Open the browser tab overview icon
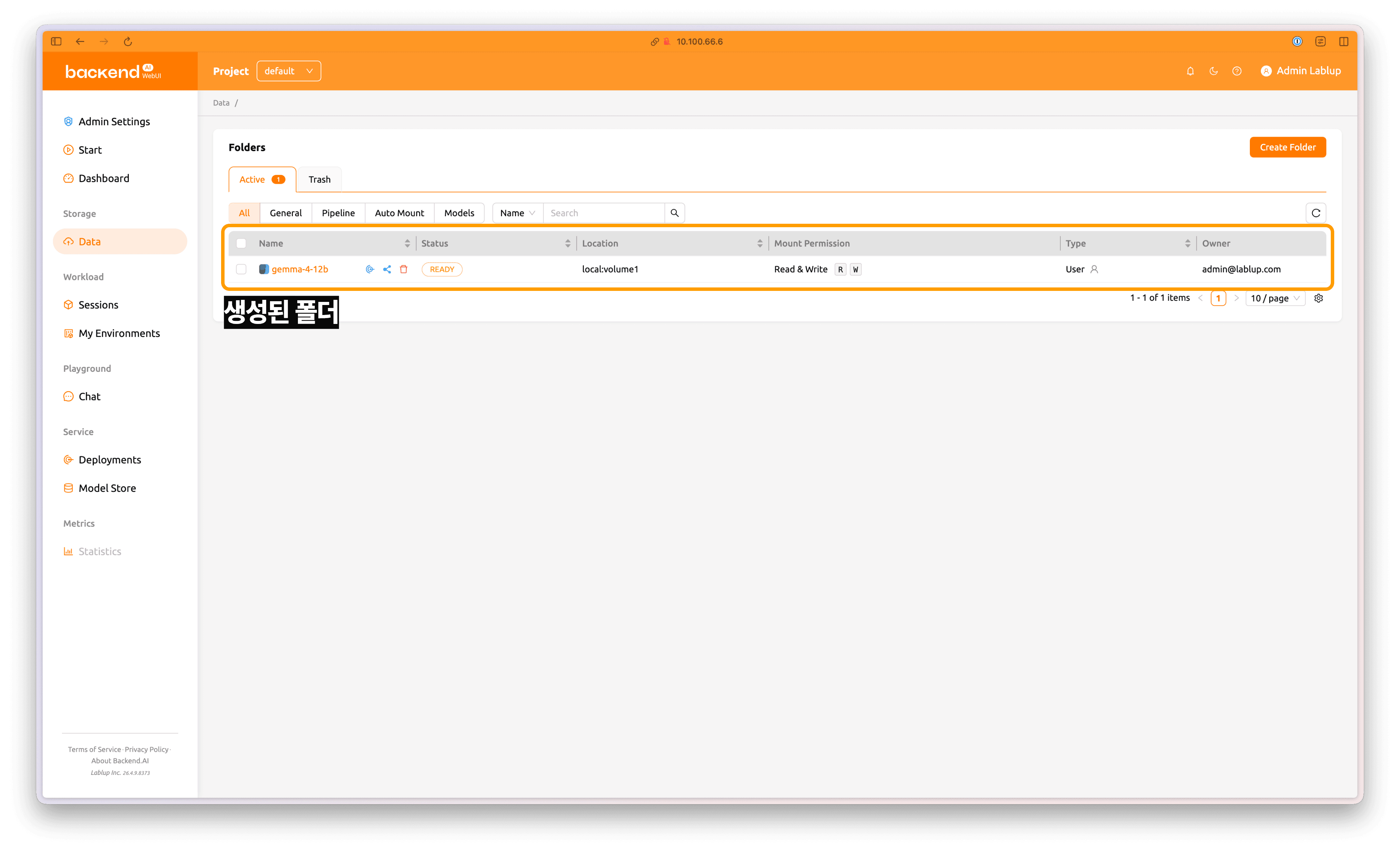1400x852 pixels. click(x=1320, y=41)
